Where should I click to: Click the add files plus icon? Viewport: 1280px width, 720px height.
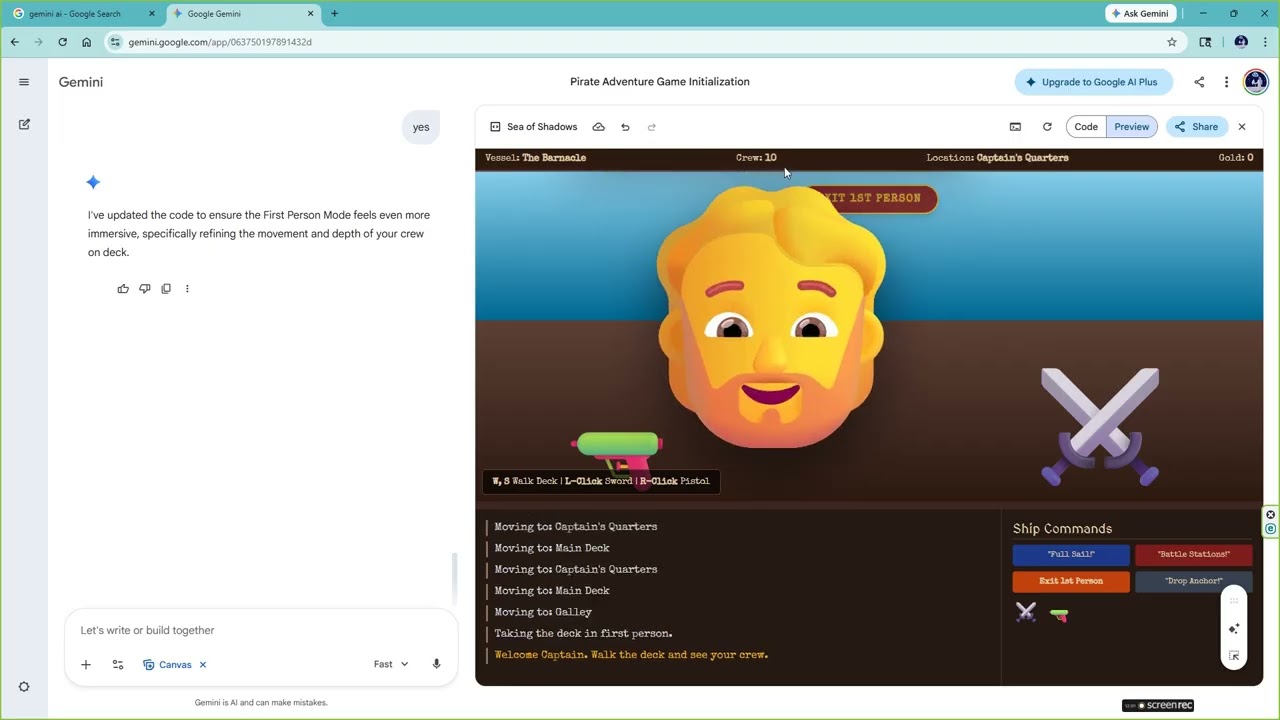86,664
